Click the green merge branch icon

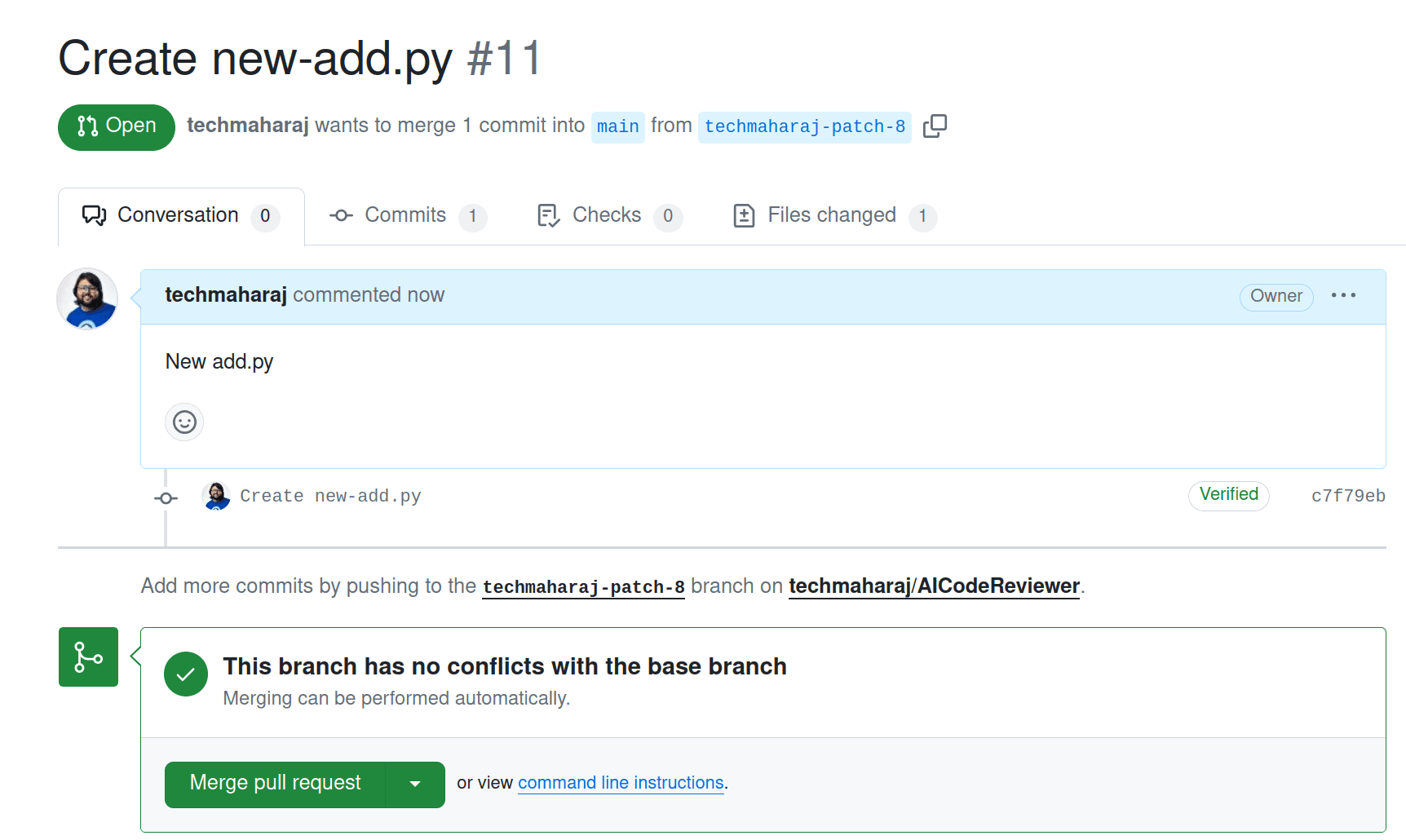pos(88,657)
